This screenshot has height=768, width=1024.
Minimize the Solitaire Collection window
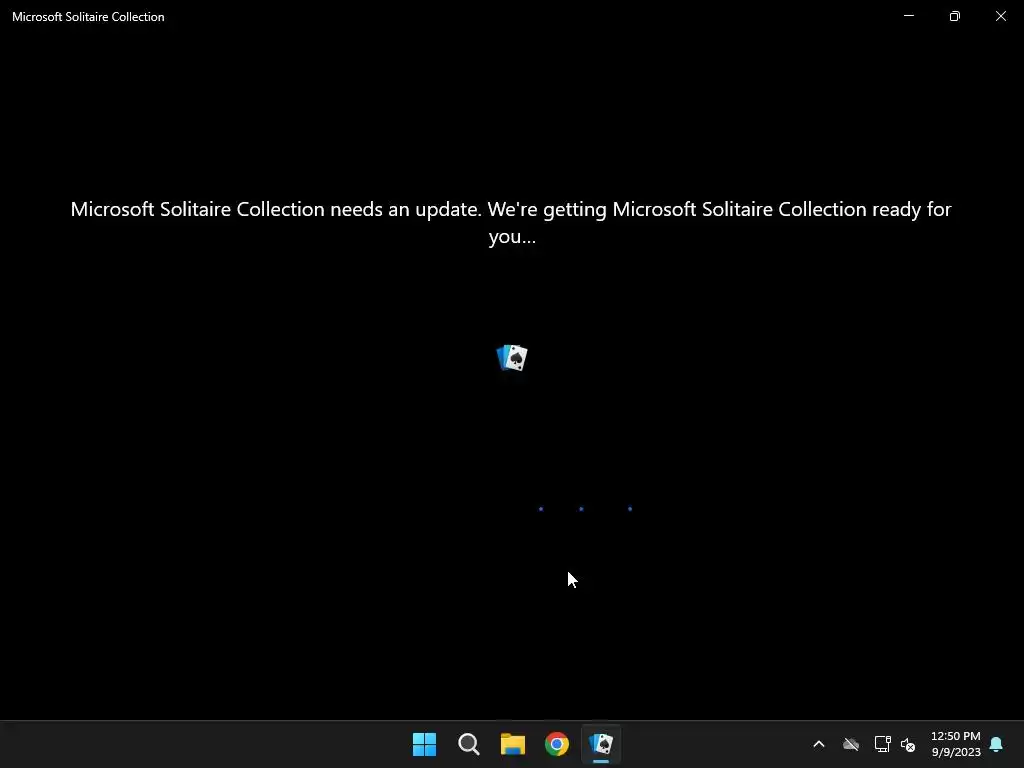click(909, 16)
